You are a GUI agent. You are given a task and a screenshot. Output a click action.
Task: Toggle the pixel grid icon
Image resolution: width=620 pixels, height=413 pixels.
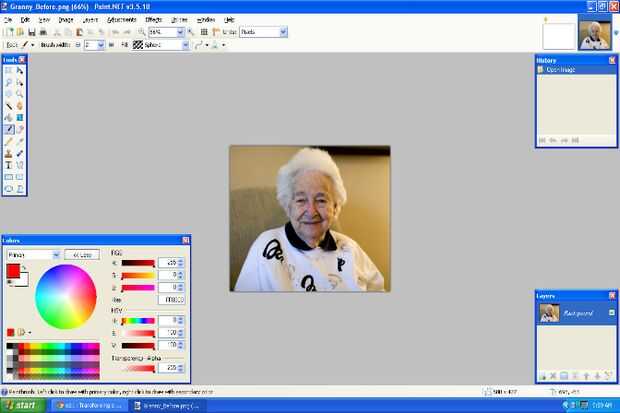(204, 32)
